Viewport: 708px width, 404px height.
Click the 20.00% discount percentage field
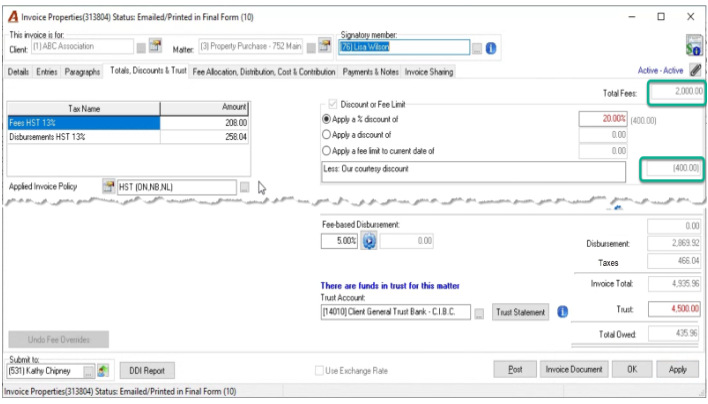tap(603, 119)
